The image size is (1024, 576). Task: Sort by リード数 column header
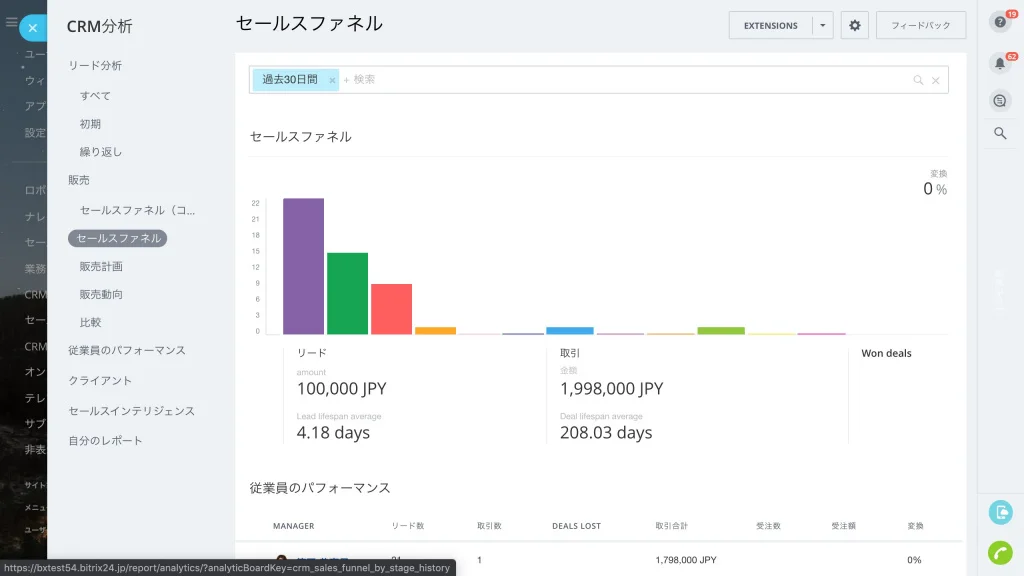[408, 526]
